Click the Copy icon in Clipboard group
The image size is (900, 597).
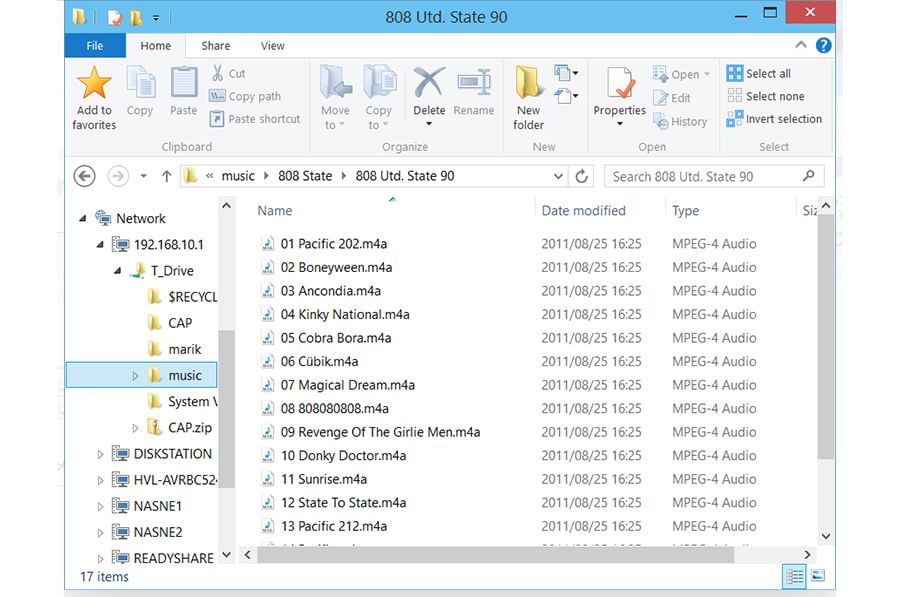[x=140, y=84]
